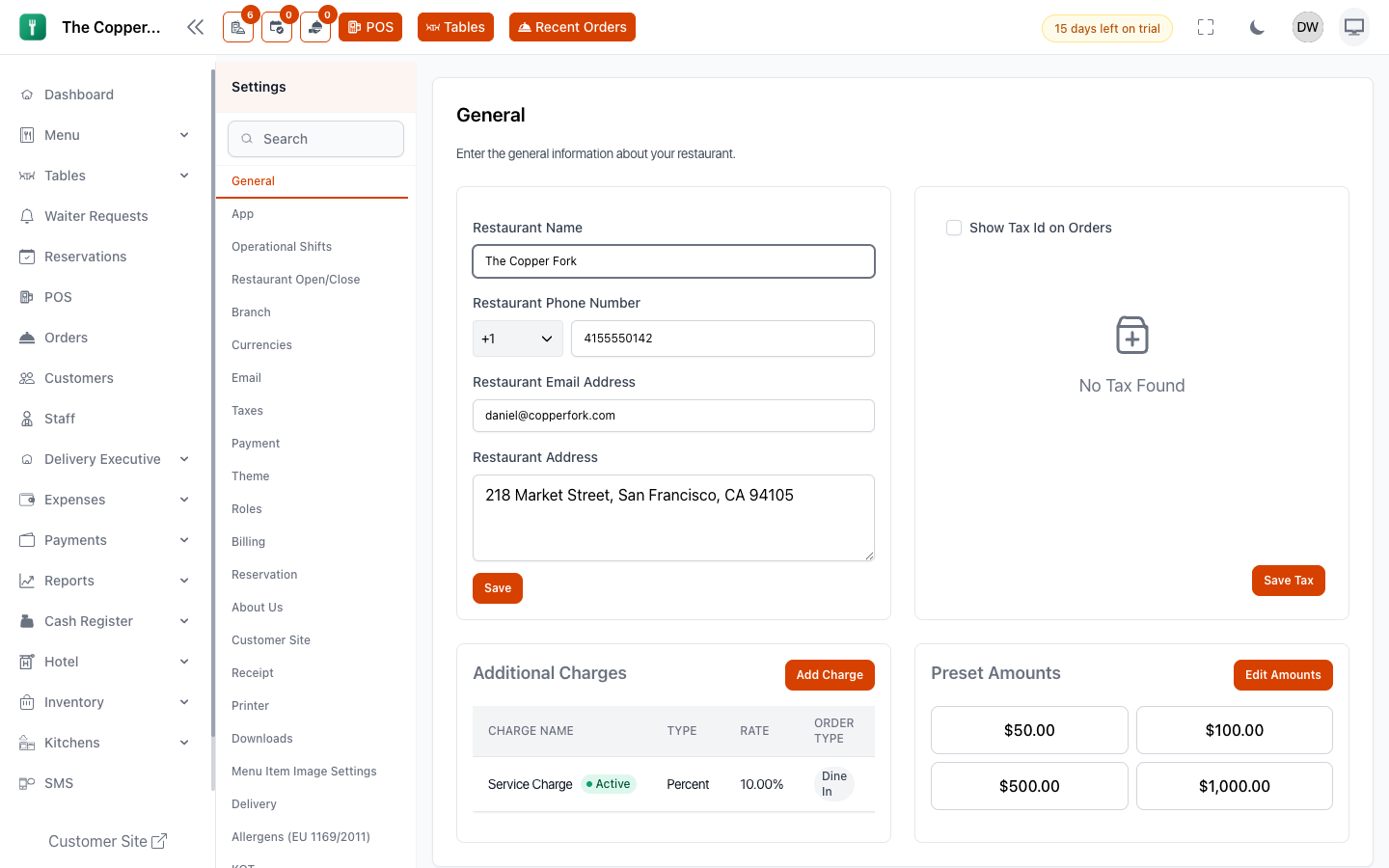Select the $500.00 preset amount
1389x868 pixels.
(x=1029, y=786)
